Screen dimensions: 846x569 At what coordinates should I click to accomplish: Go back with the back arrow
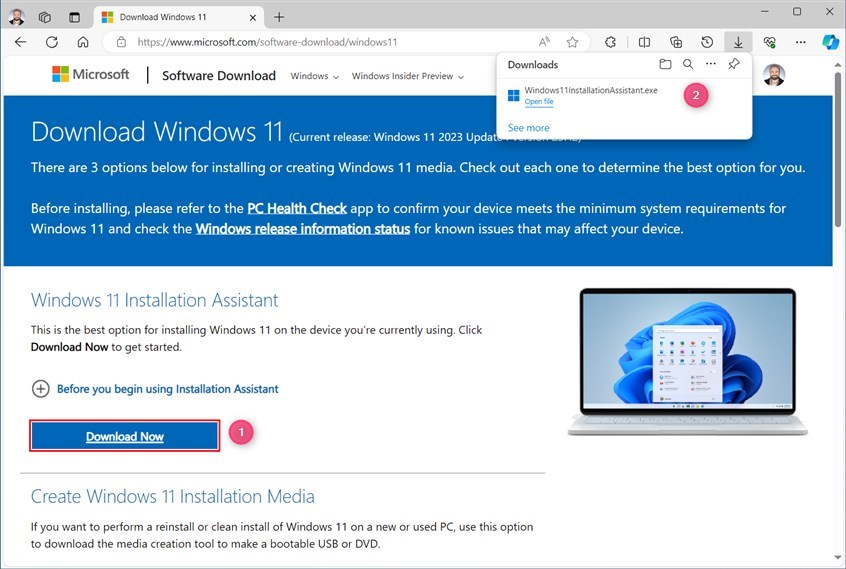click(x=21, y=42)
